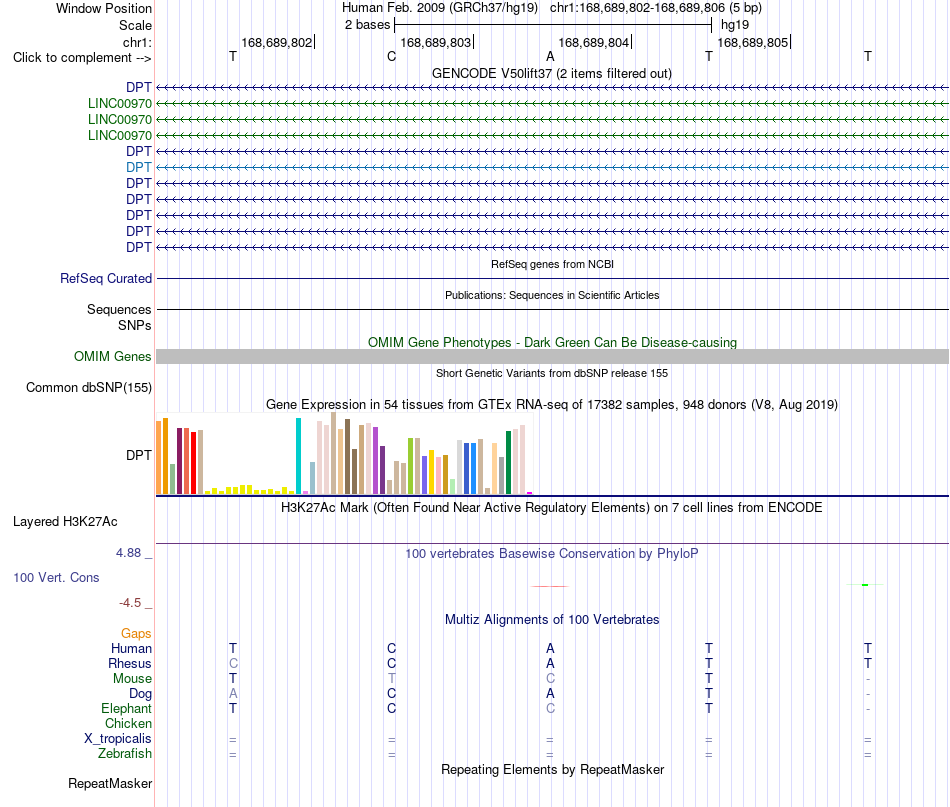Click the -4.5 PhyloP lower limit value
This screenshot has width=950, height=807.
pos(130,603)
